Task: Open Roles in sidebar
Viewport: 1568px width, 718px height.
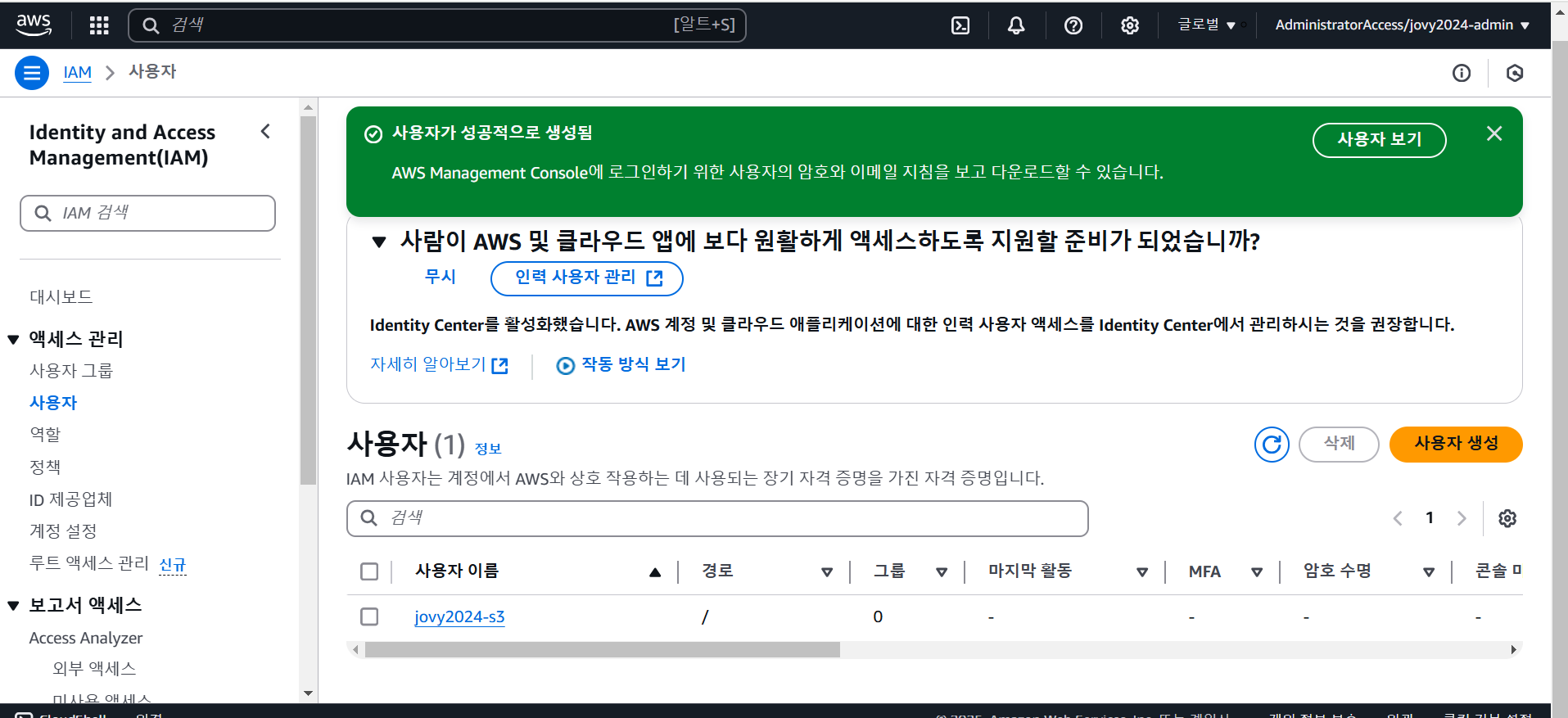Action: click(x=45, y=435)
